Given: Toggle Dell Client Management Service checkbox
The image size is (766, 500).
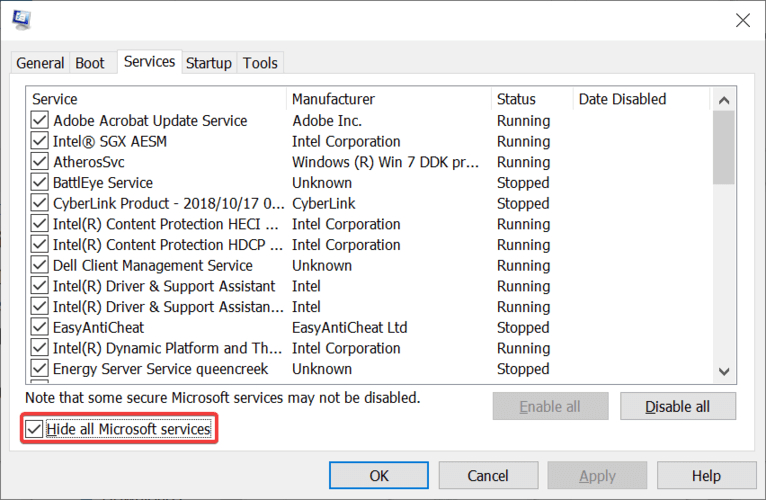Looking at the screenshot, I should click(40, 265).
